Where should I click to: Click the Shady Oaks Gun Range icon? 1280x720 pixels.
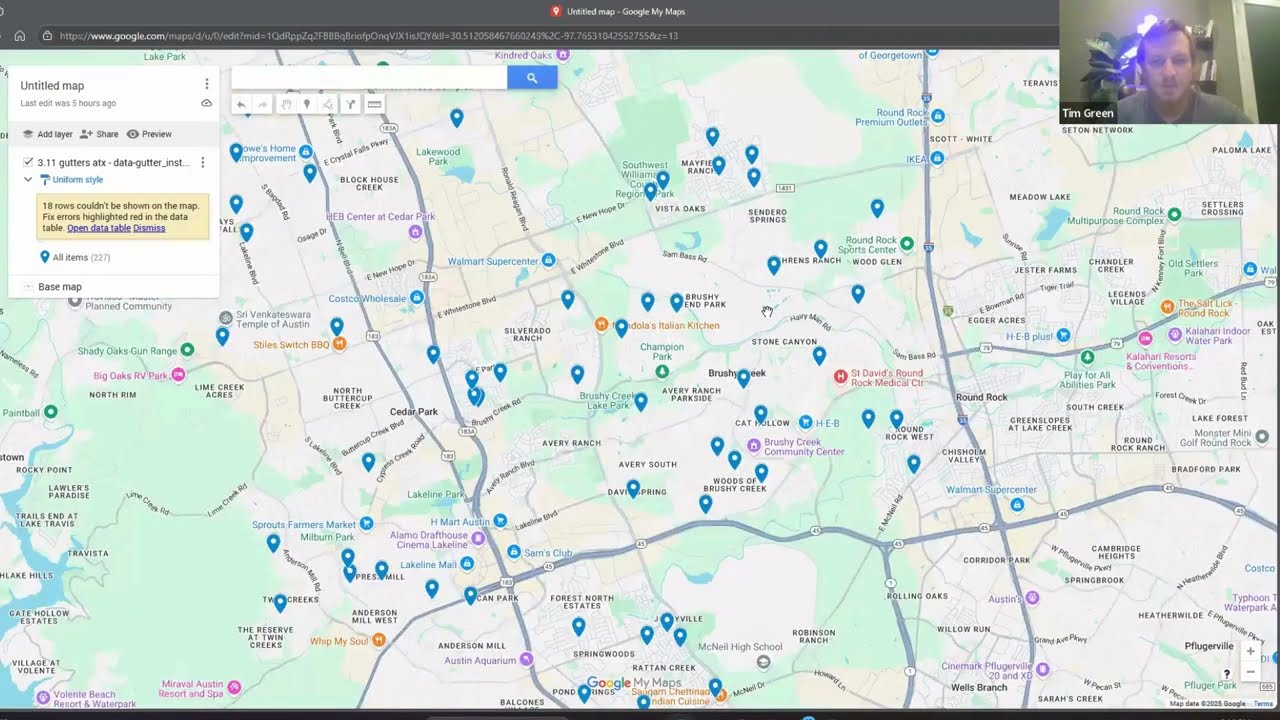[x=187, y=350]
